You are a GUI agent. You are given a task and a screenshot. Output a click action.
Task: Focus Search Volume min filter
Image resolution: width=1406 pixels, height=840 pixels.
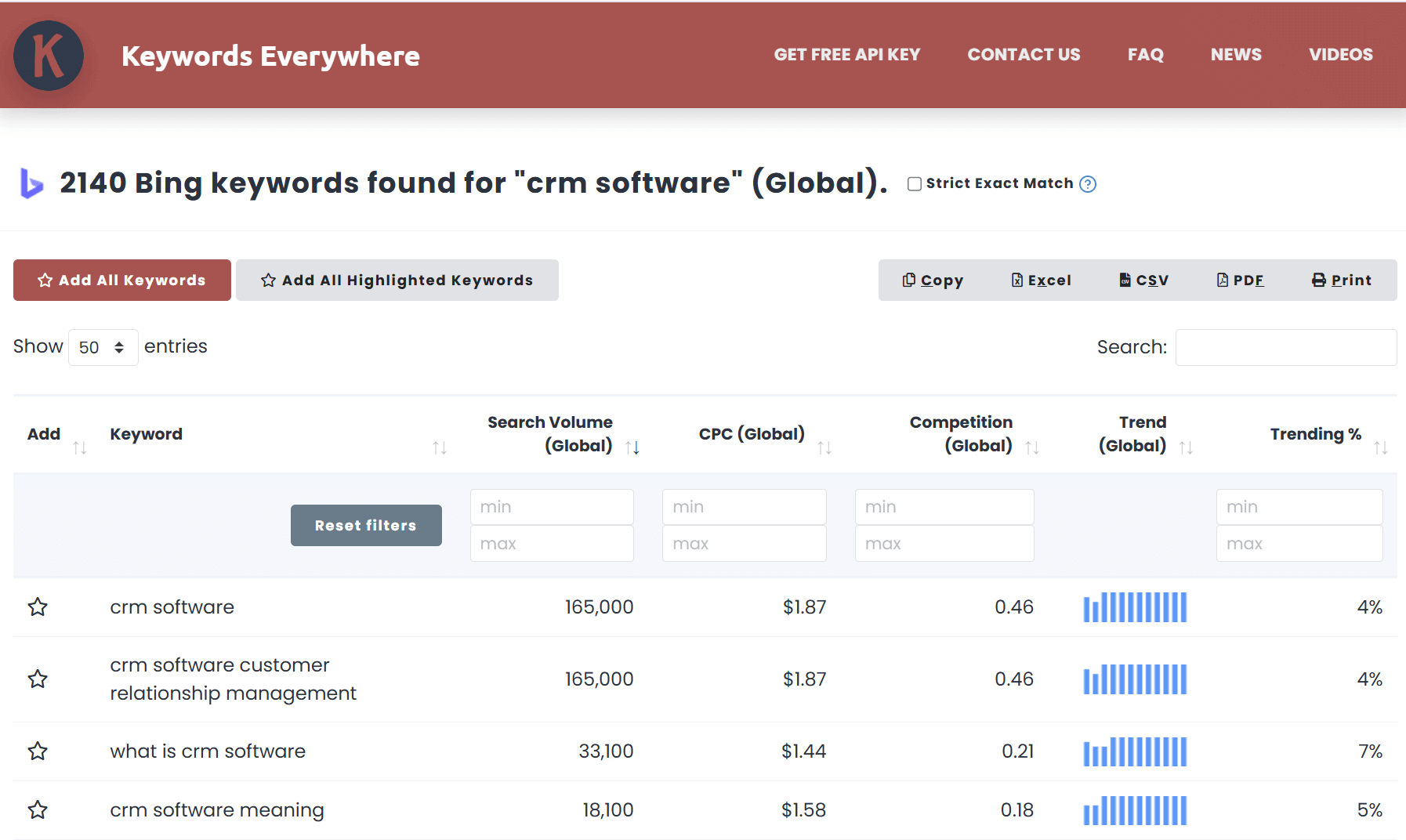point(552,507)
